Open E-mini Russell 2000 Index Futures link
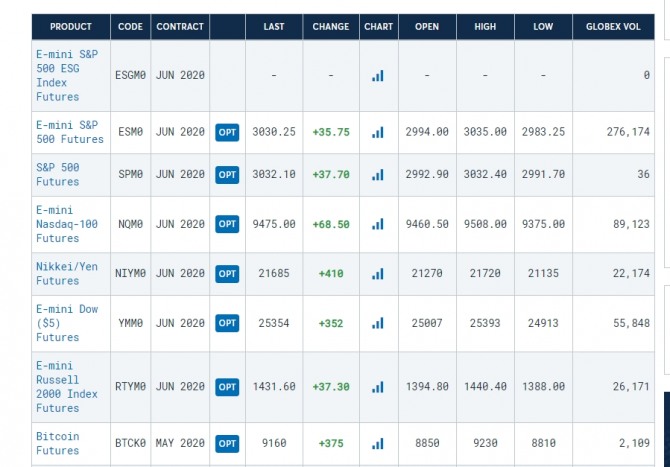This screenshot has width=670, height=467. coord(67,386)
